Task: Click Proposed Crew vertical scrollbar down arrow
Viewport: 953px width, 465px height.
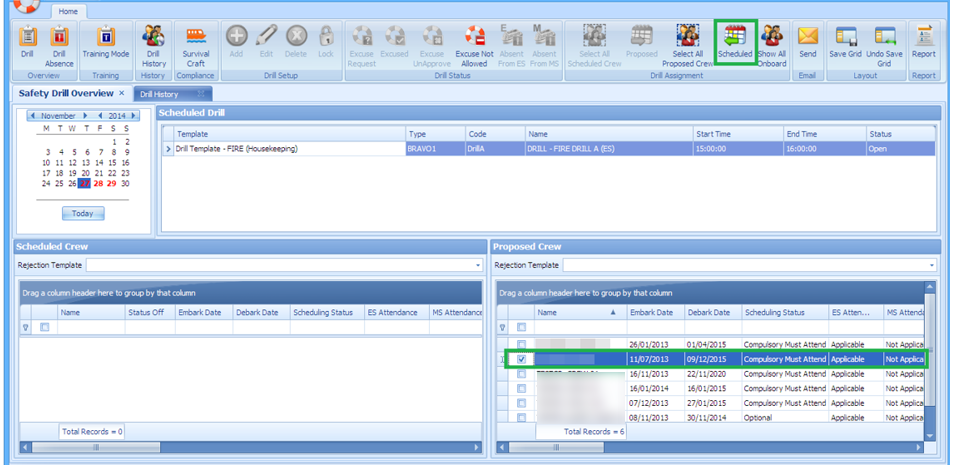Action: 930,436
